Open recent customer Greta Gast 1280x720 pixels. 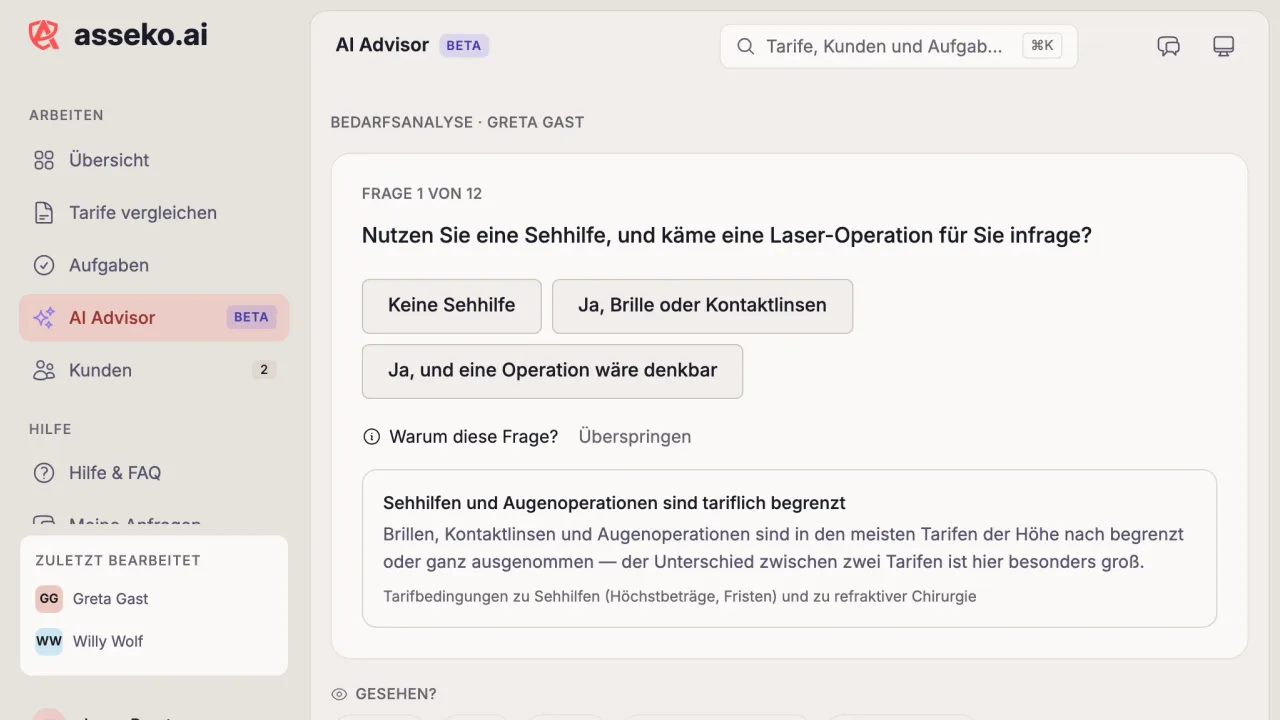154,599
